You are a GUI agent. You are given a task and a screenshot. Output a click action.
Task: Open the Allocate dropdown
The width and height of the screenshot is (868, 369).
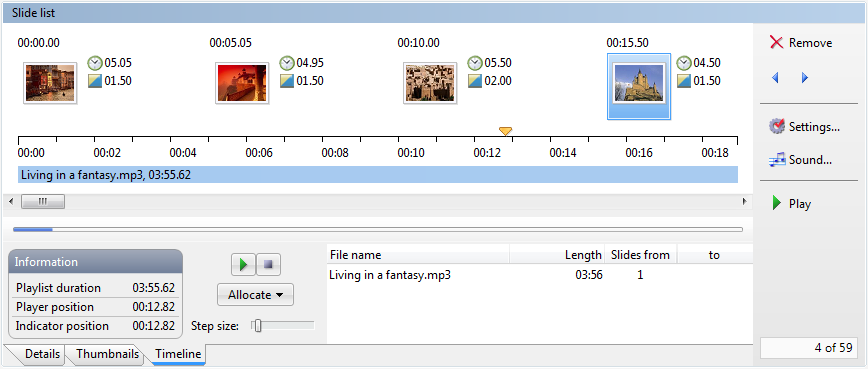[255, 295]
